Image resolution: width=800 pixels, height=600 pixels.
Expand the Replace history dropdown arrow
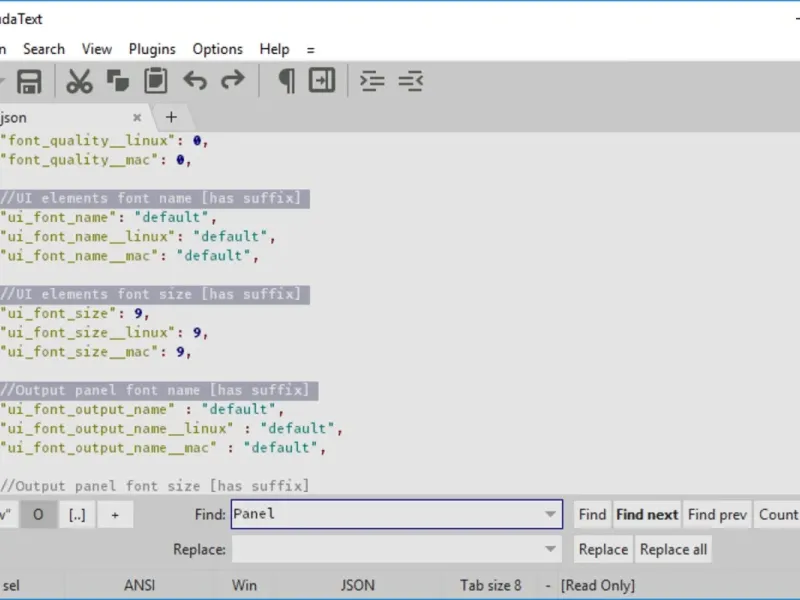pyautogui.click(x=551, y=549)
